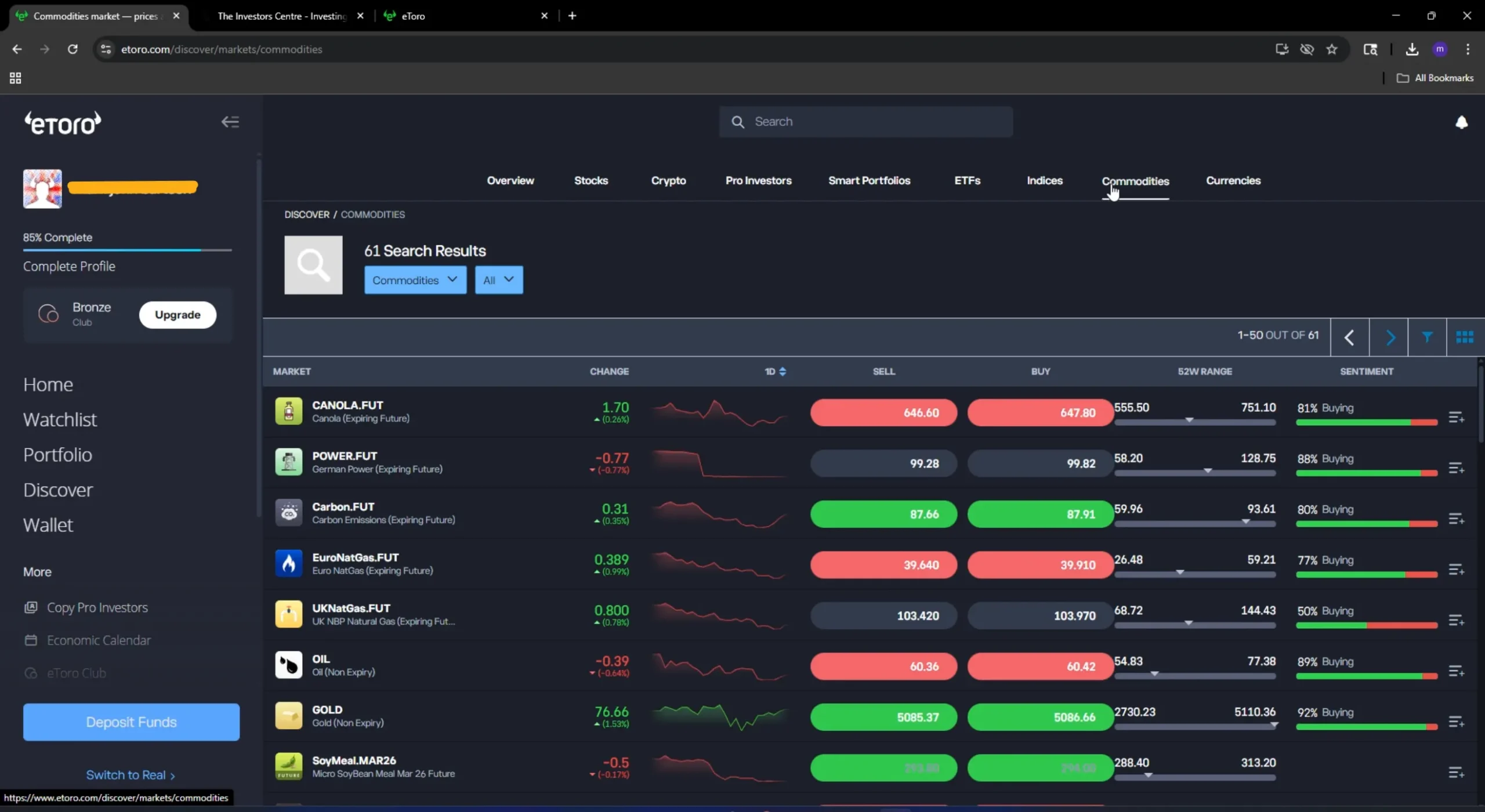Add UKNatGas.FUT to watchlist icon
This screenshot has width=1485, height=812.
(x=1456, y=620)
